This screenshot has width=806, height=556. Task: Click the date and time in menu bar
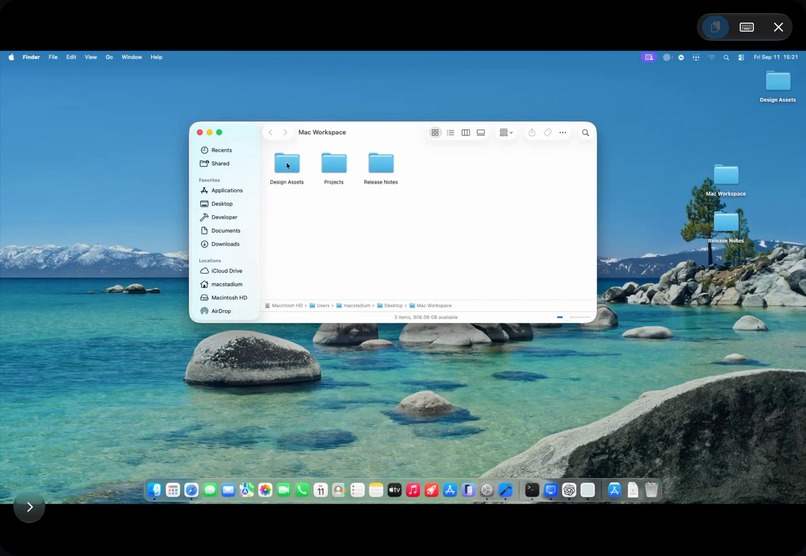776,57
